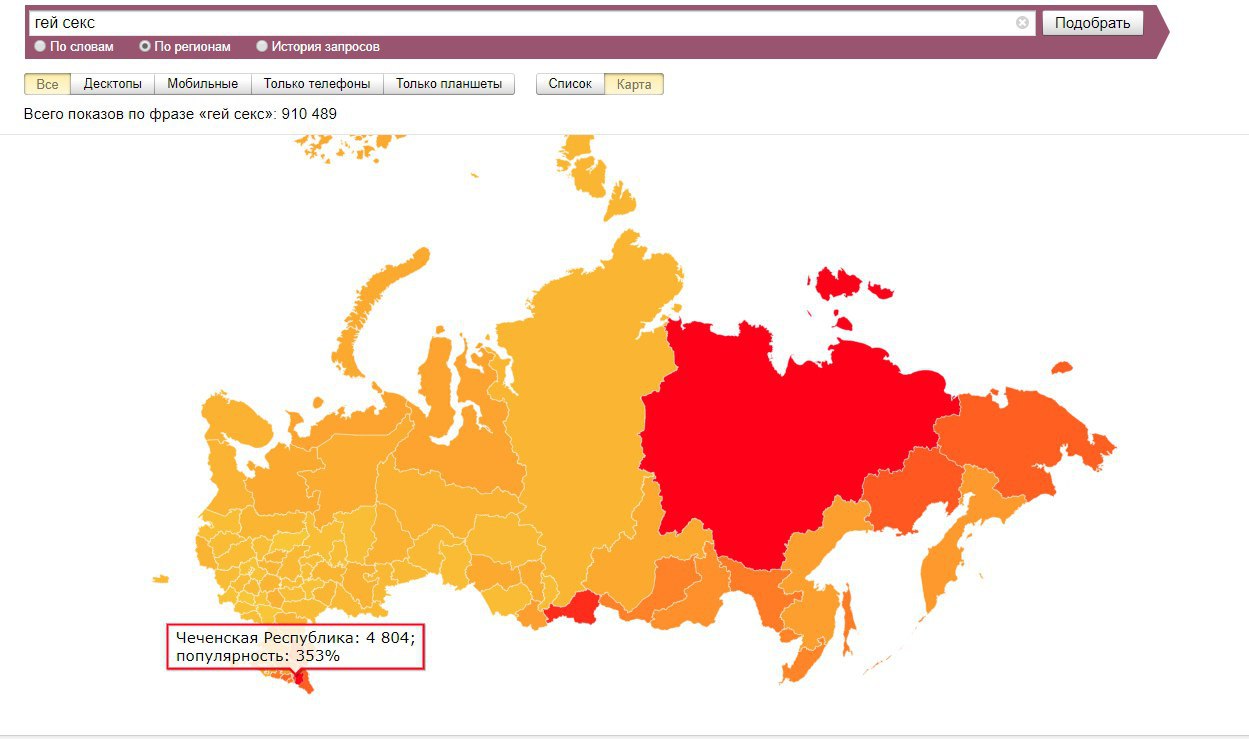Switch to the Карта view
The height and width of the screenshot is (739, 1249).
tap(634, 84)
